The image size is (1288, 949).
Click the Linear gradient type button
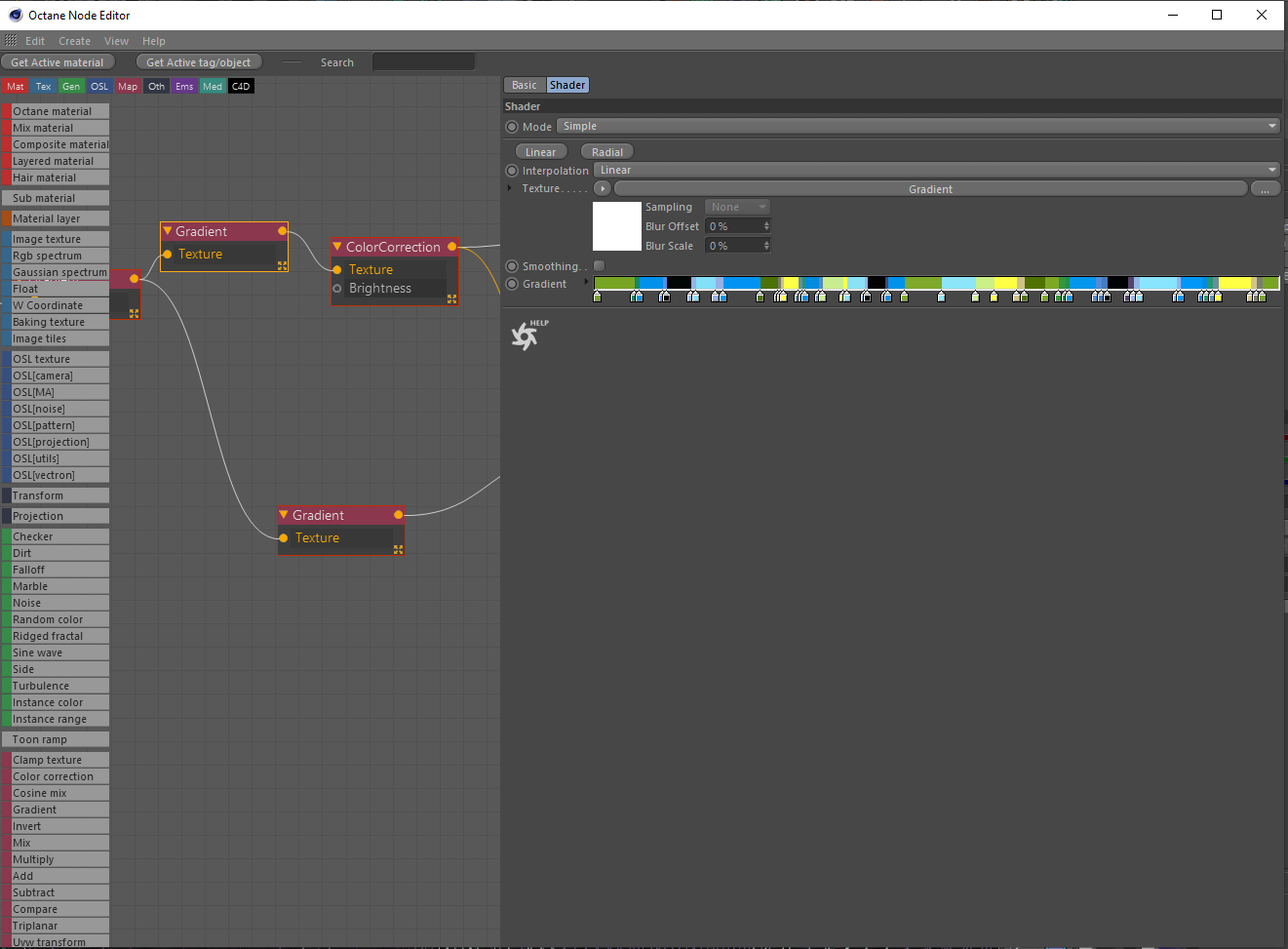point(540,152)
